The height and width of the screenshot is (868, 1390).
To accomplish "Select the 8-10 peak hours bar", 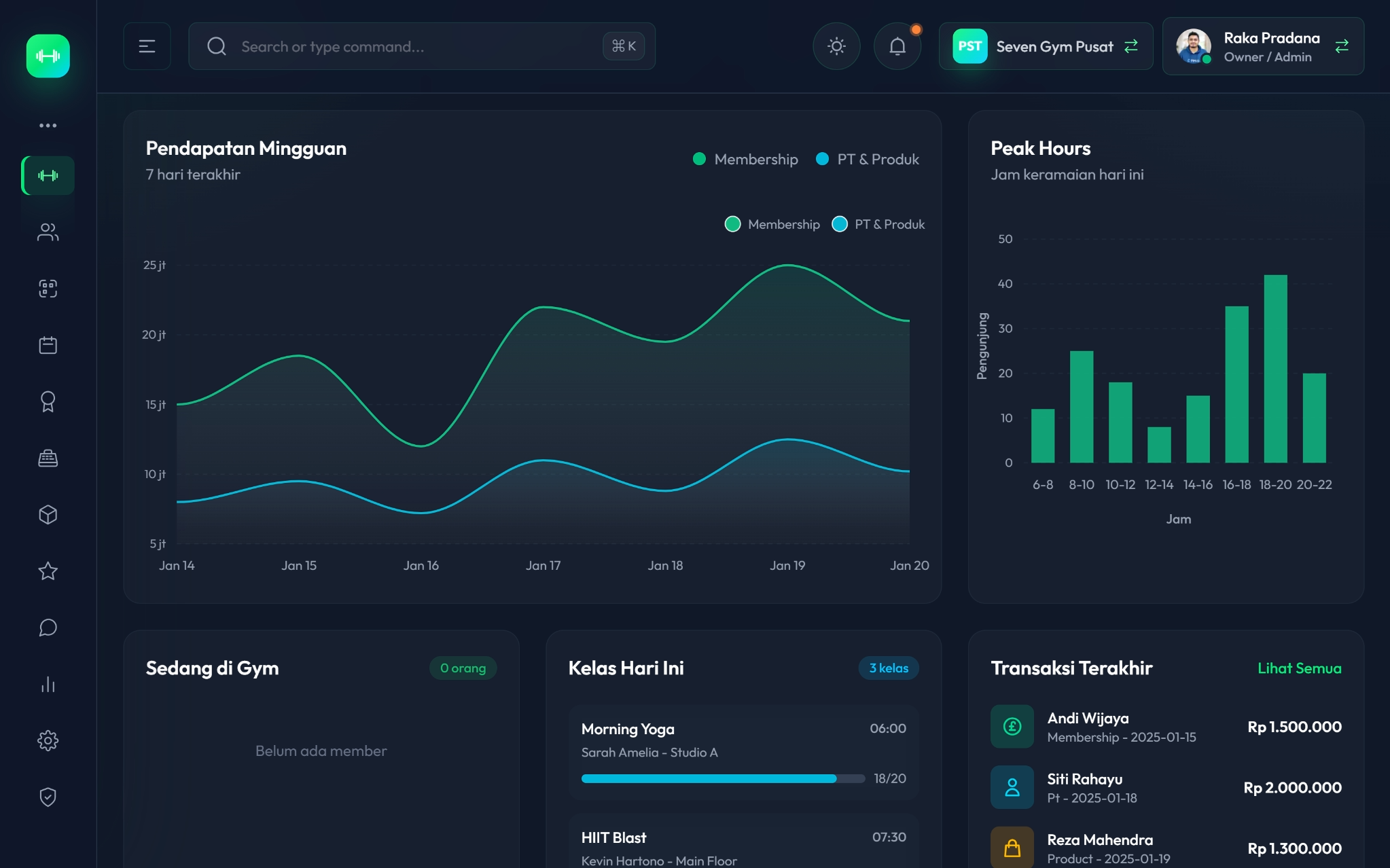I will [1081, 407].
